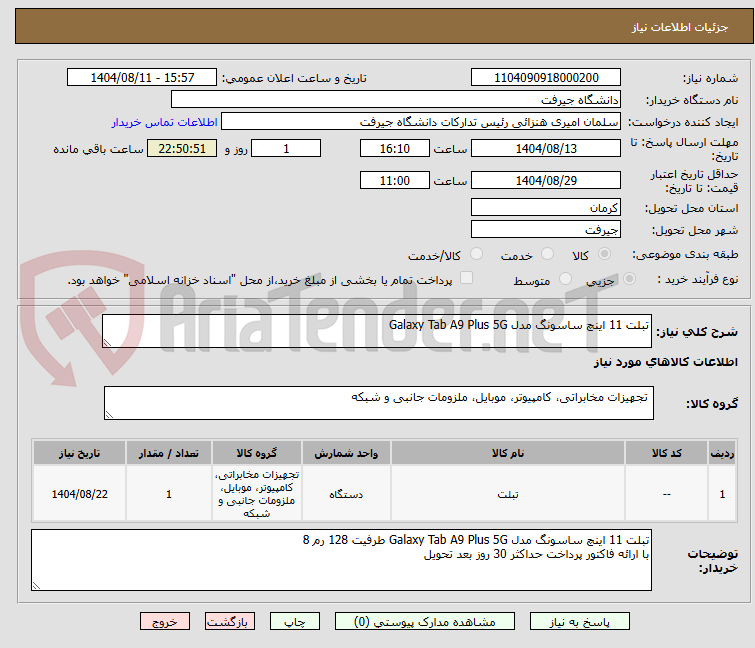Select the 'جزیی' purchase type radio
This screenshot has height=648, width=755.
(x=629, y=279)
